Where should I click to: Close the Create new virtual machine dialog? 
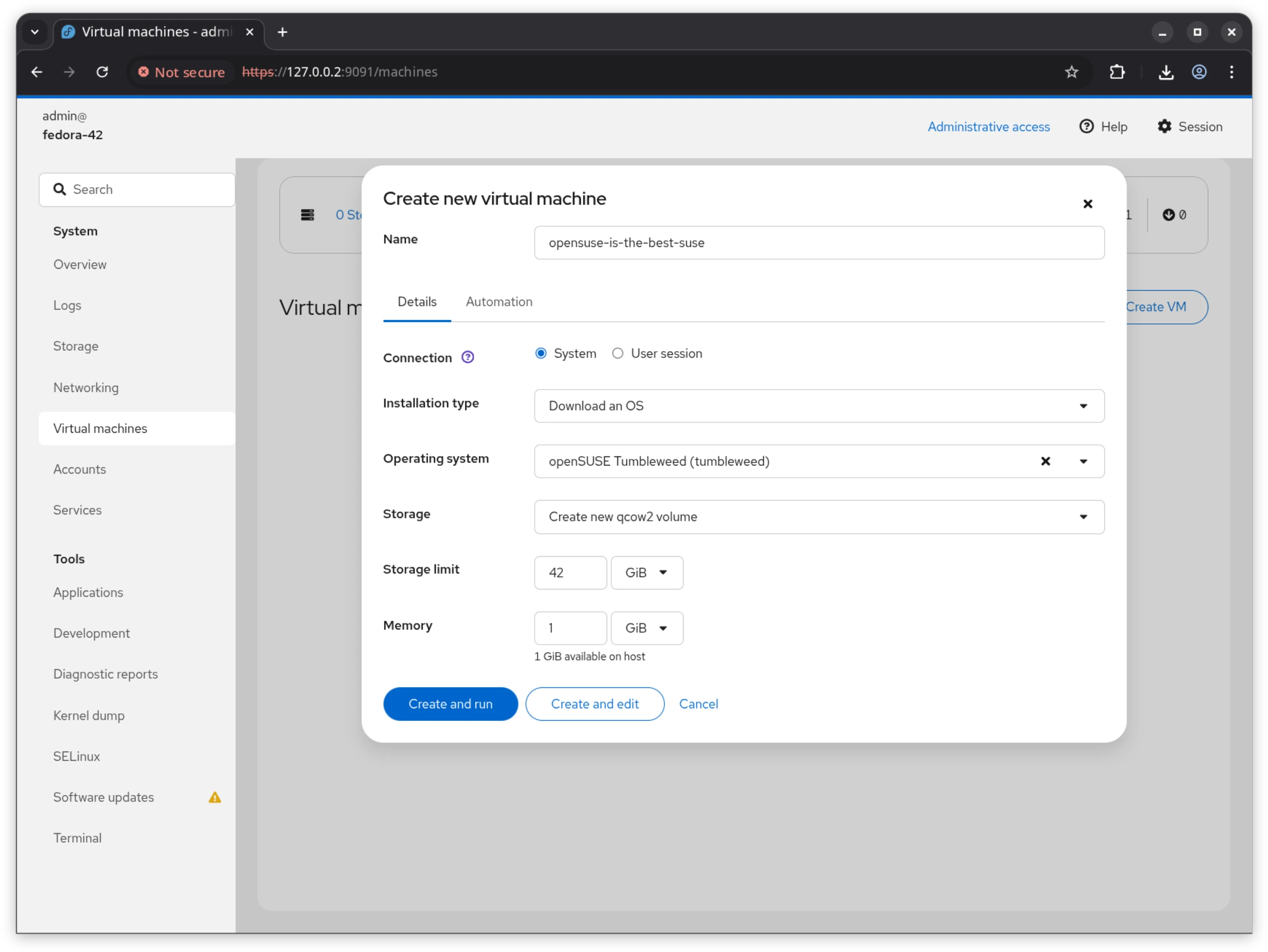(1088, 204)
